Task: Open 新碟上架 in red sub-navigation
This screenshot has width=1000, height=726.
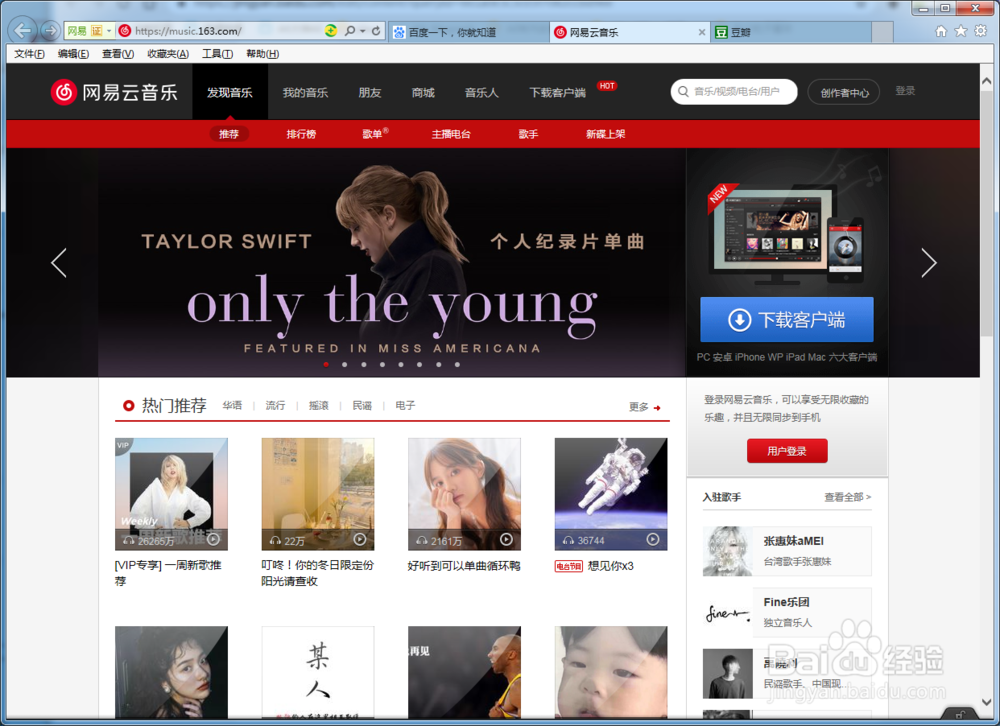Action: click(605, 134)
